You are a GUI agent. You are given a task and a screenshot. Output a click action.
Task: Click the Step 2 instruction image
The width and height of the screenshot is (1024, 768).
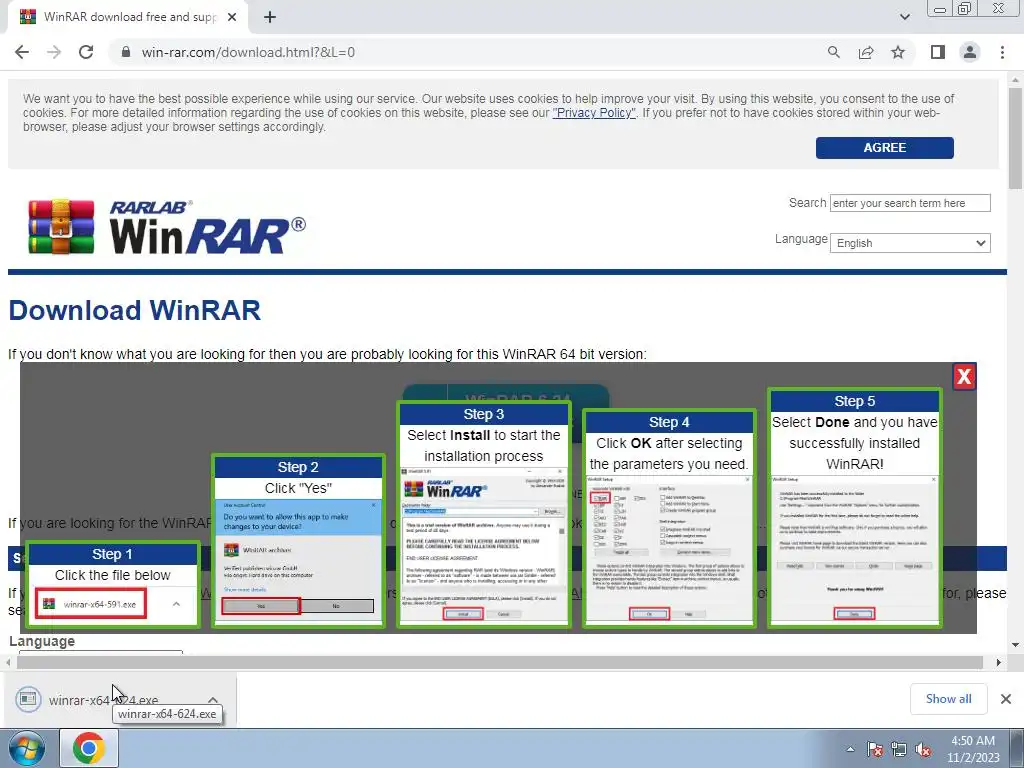[x=298, y=541]
